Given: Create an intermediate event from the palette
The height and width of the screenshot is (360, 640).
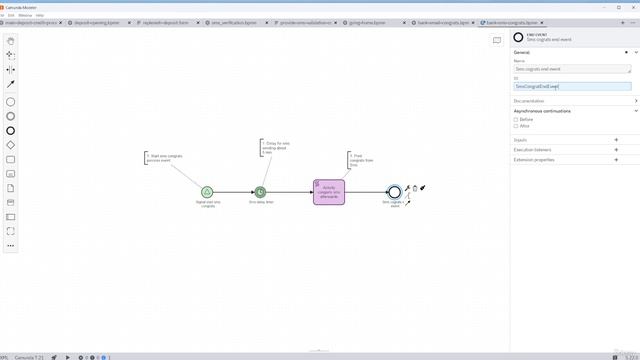Looking at the screenshot, I should point(11,116).
